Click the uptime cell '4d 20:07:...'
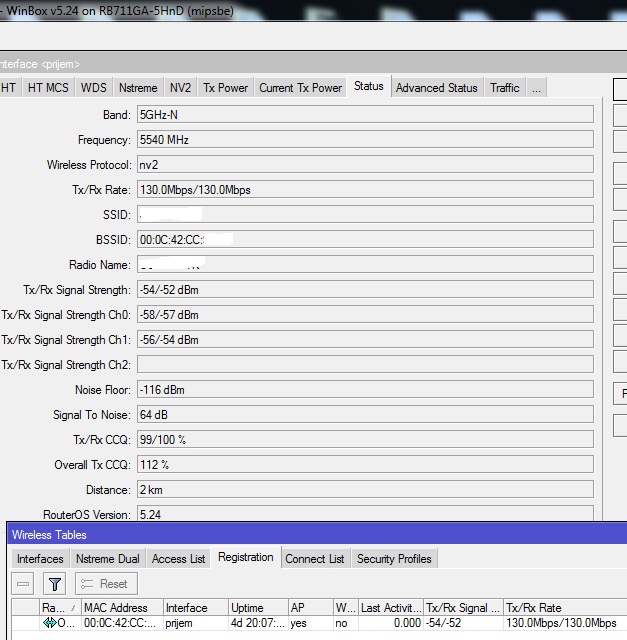This screenshot has width=627, height=640. tap(258, 623)
